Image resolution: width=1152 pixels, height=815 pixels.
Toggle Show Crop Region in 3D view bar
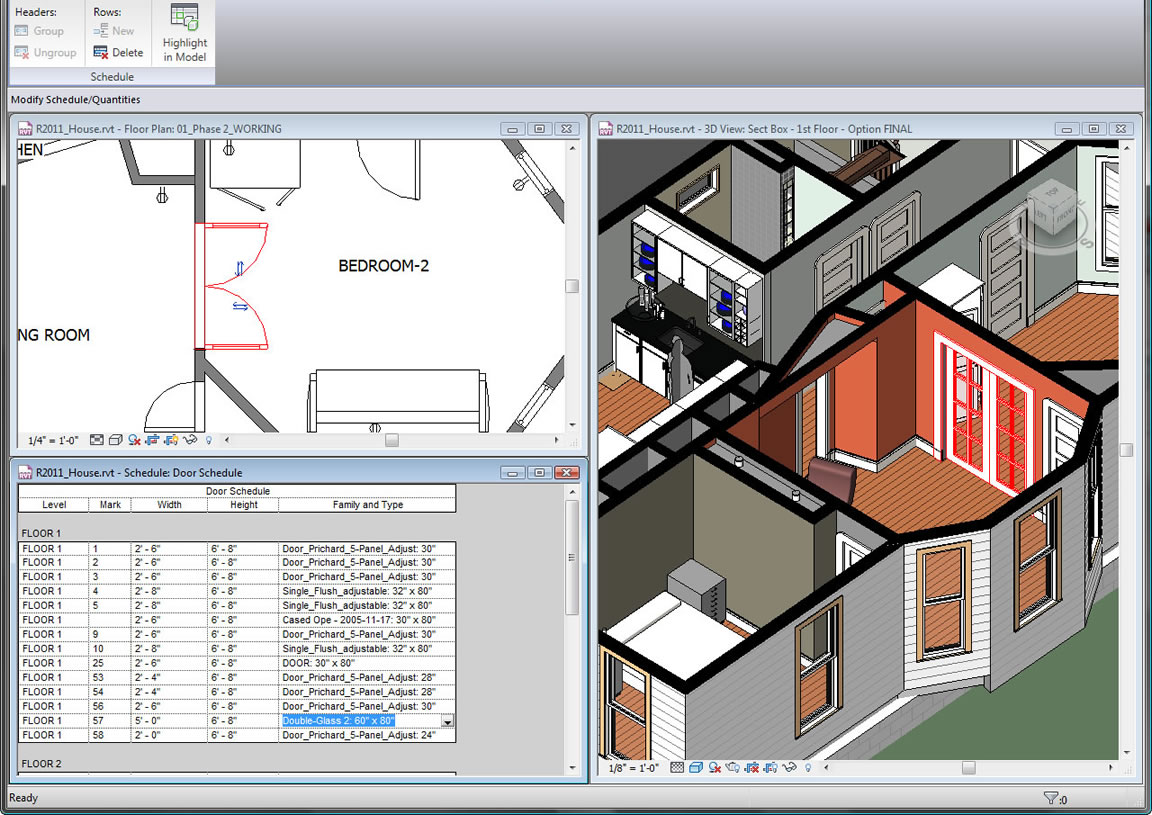pos(771,767)
